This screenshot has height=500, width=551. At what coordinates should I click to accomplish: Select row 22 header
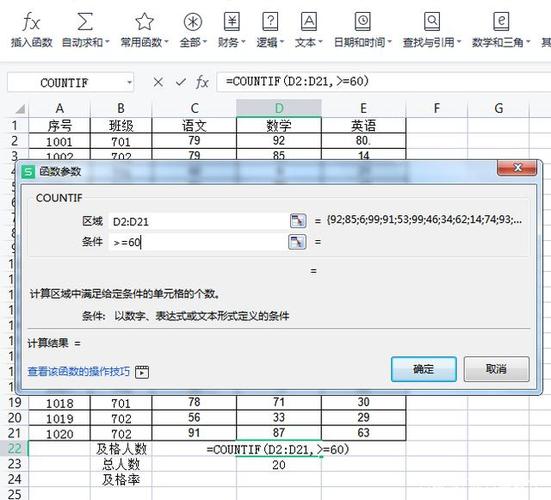pos(14,449)
